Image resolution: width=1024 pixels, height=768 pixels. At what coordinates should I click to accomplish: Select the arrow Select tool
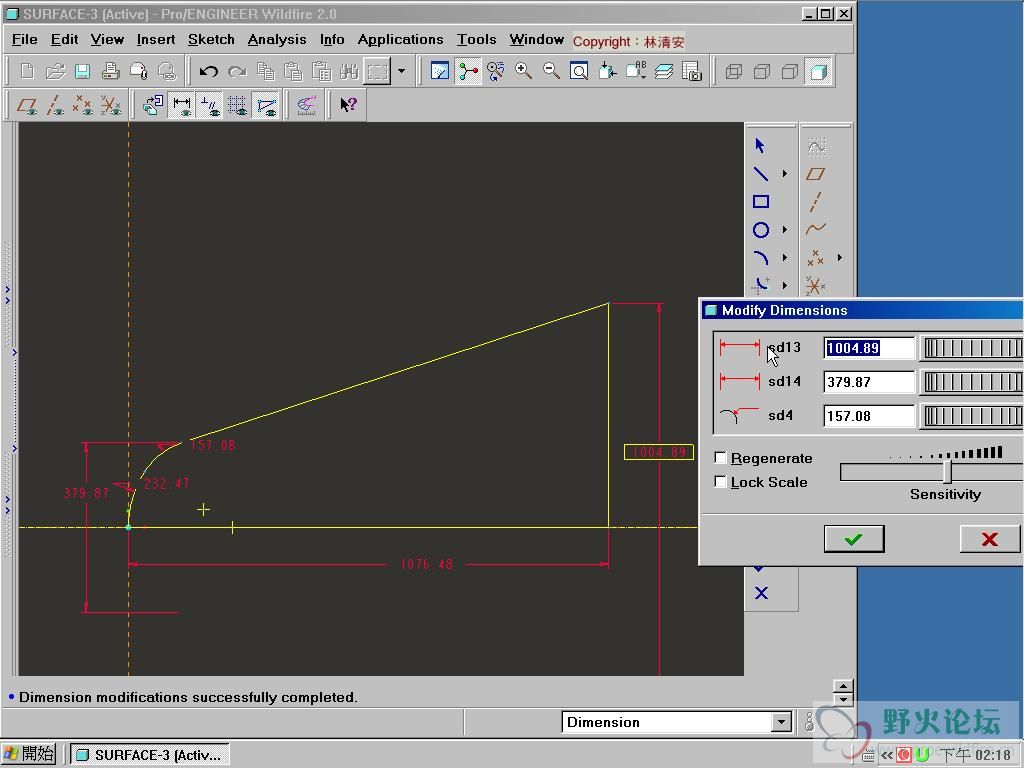click(x=760, y=145)
